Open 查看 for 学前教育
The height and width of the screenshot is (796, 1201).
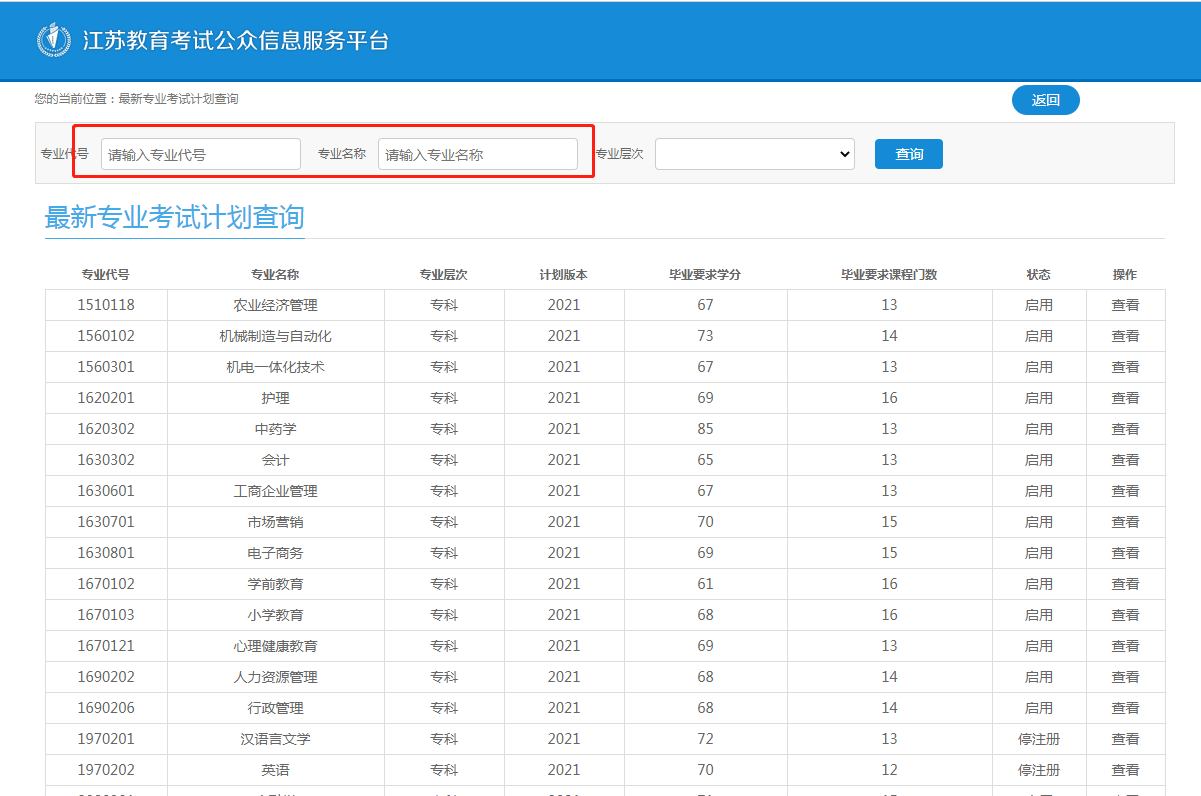click(1125, 584)
